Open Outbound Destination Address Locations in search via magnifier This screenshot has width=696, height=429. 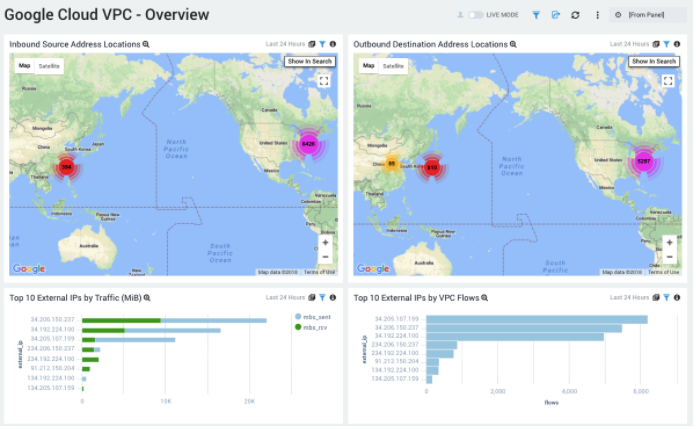(513, 44)
